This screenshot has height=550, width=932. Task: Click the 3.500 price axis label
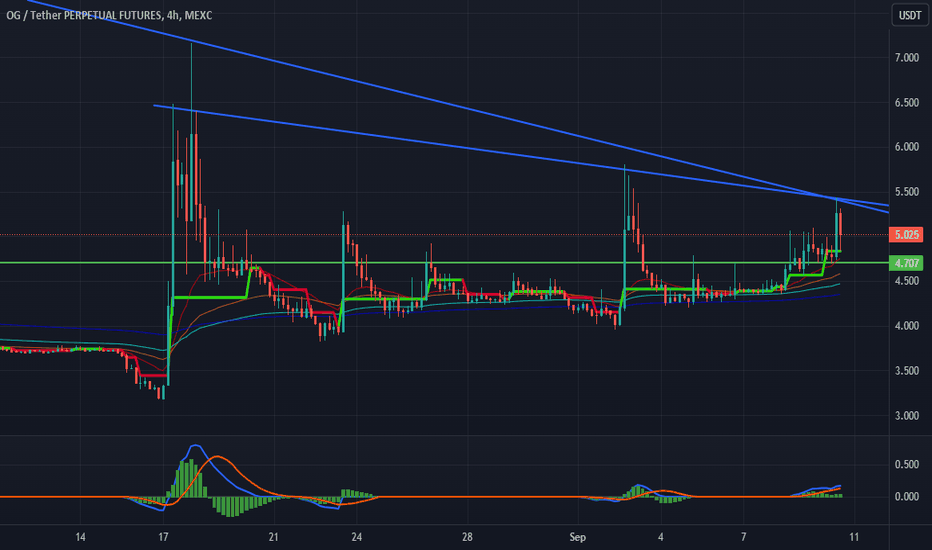(906, 370)
